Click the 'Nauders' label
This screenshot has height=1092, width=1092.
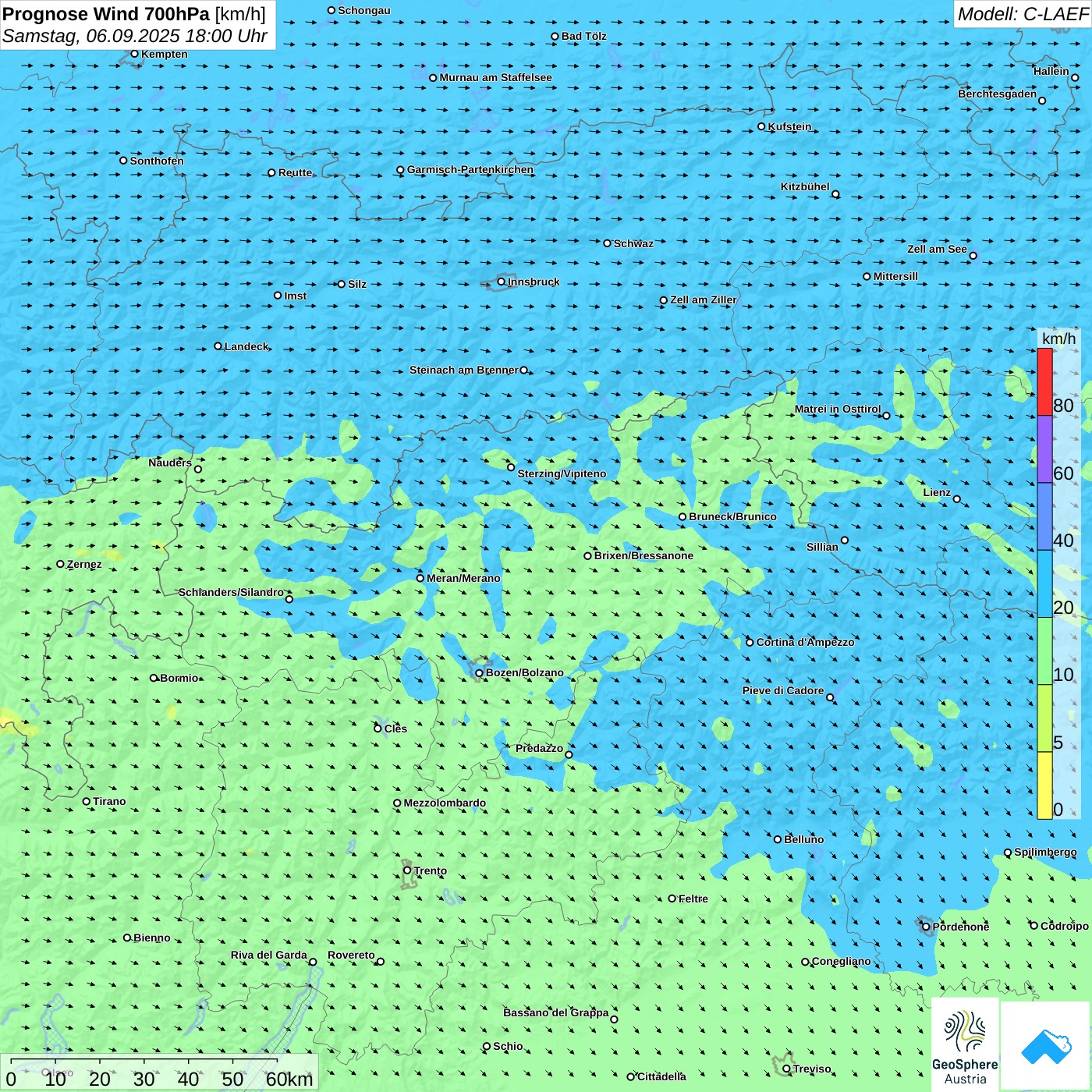(x=170, y=463)
